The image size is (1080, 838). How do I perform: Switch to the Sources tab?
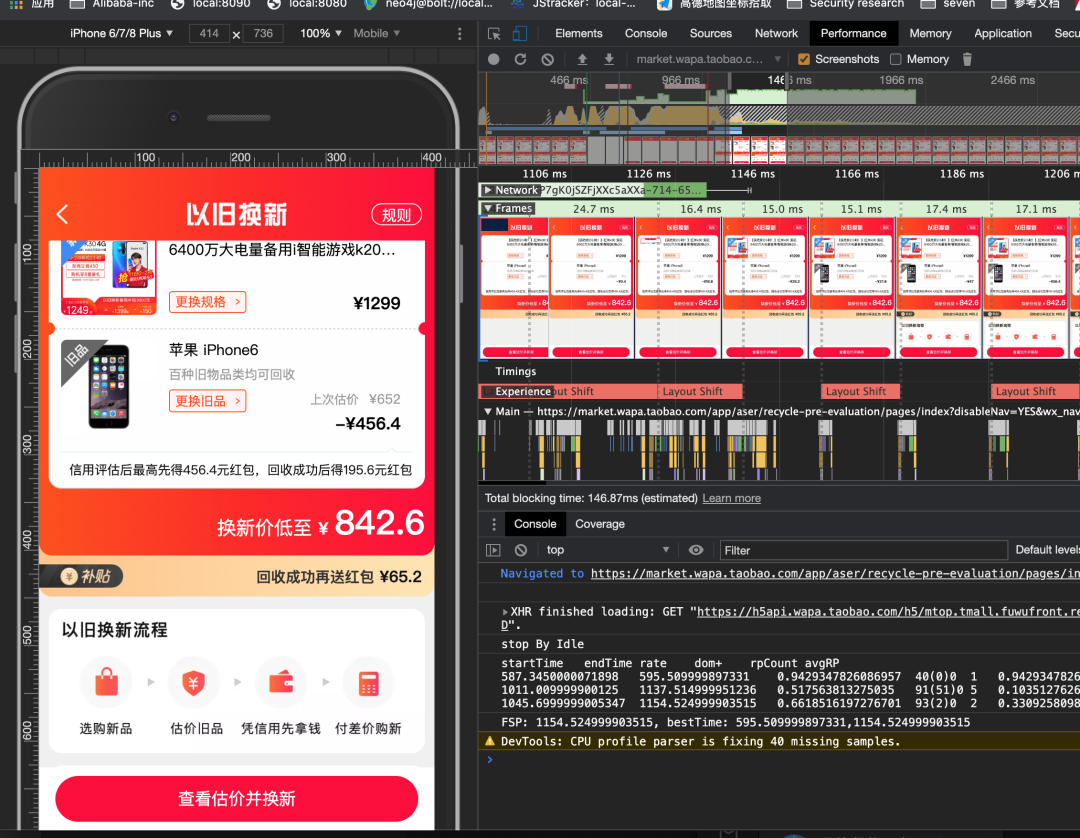tap(710, 33)
